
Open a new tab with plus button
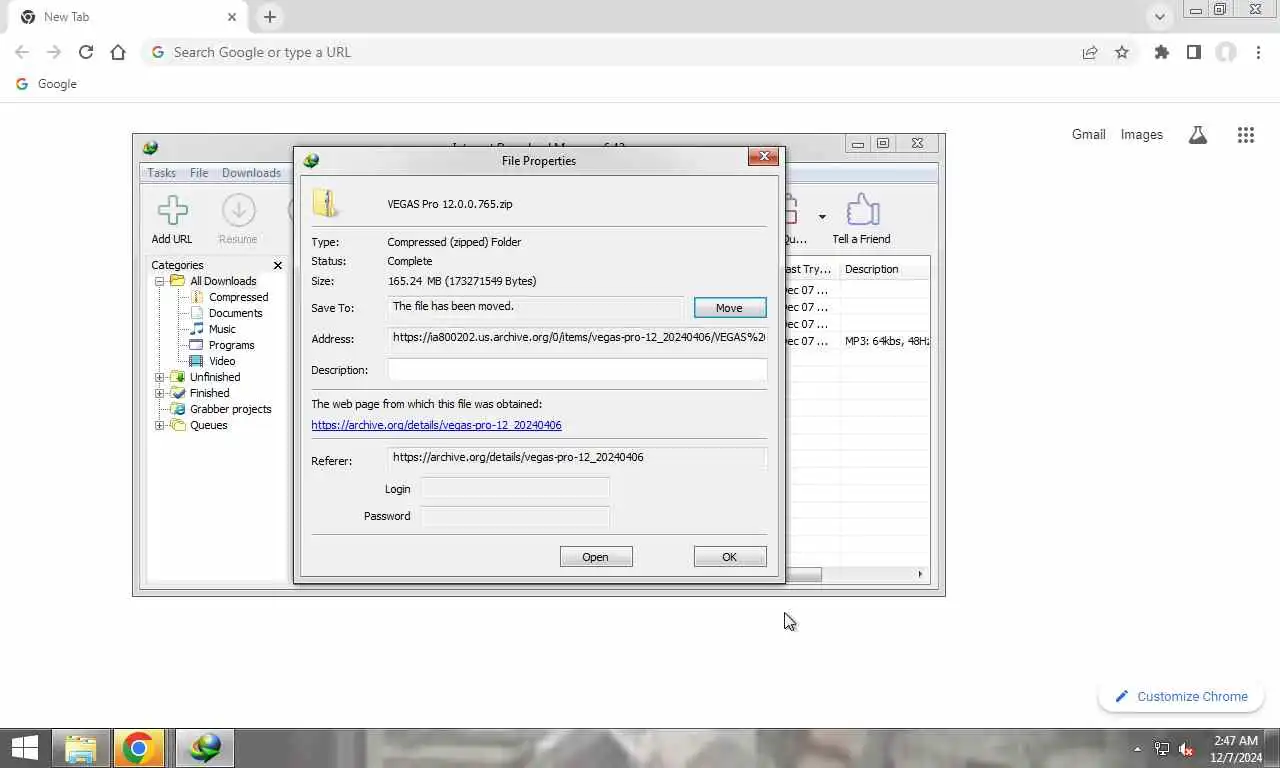point(270,17)
